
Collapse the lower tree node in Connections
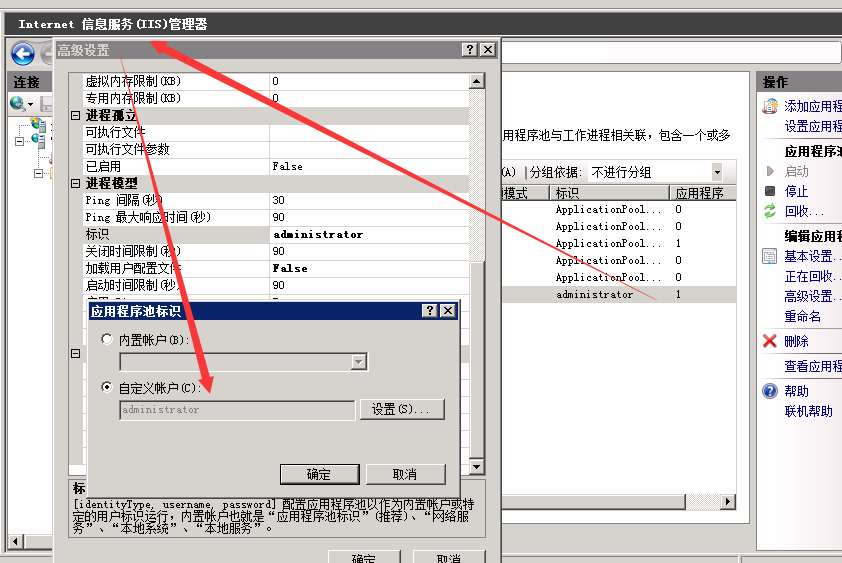[38, 174]
